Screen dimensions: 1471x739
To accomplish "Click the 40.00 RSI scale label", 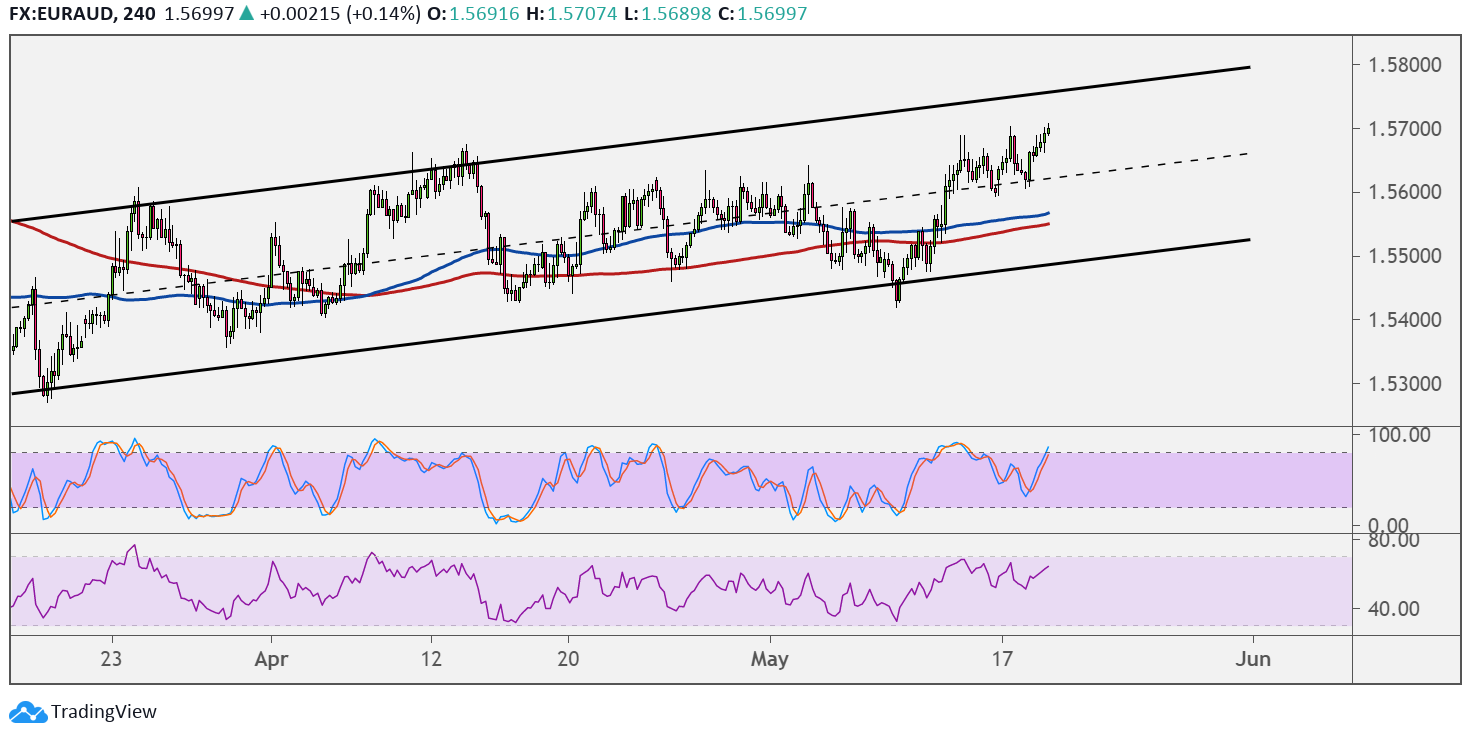I will click(x=1395, y=608).
